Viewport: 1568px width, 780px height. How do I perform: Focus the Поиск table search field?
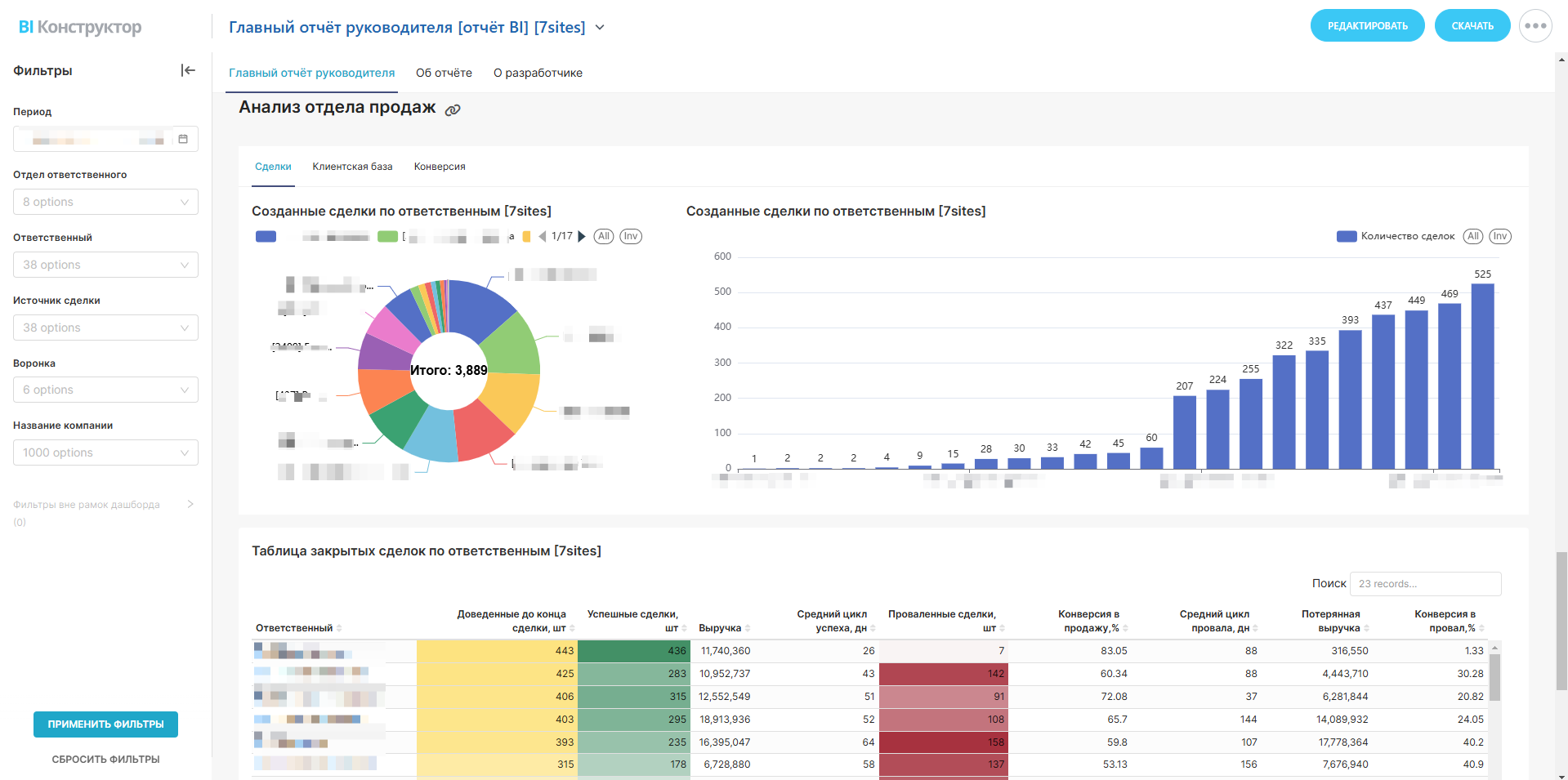coord(1425,584)
